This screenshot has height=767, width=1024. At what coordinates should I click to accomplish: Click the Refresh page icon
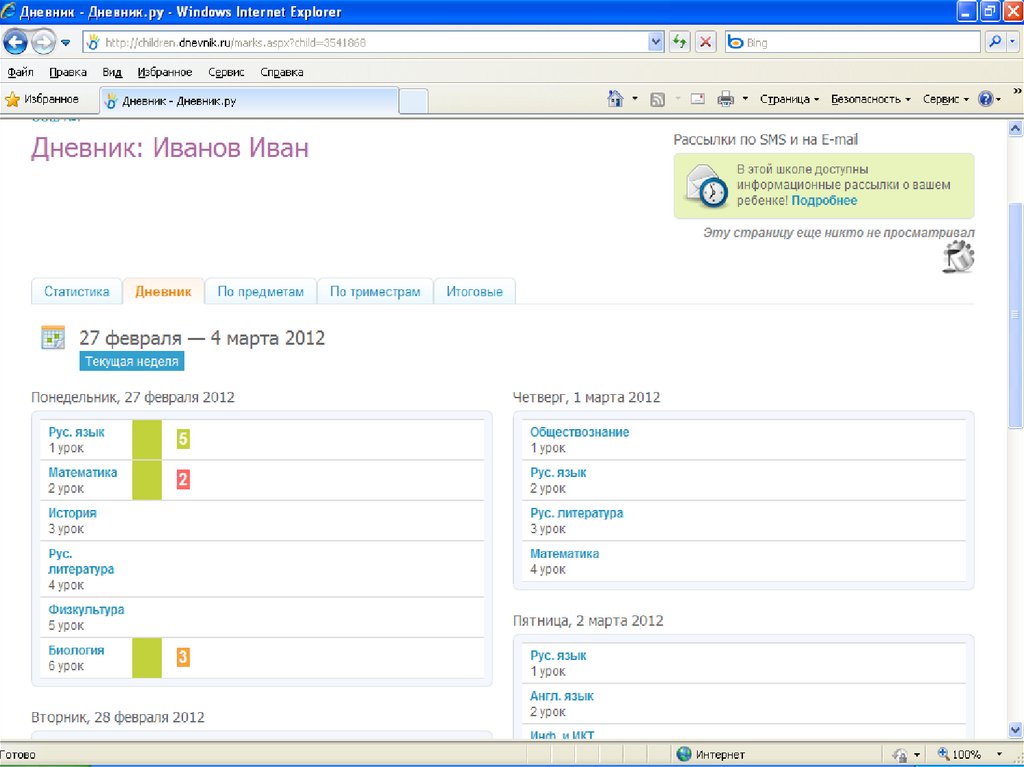pos(680,42)
